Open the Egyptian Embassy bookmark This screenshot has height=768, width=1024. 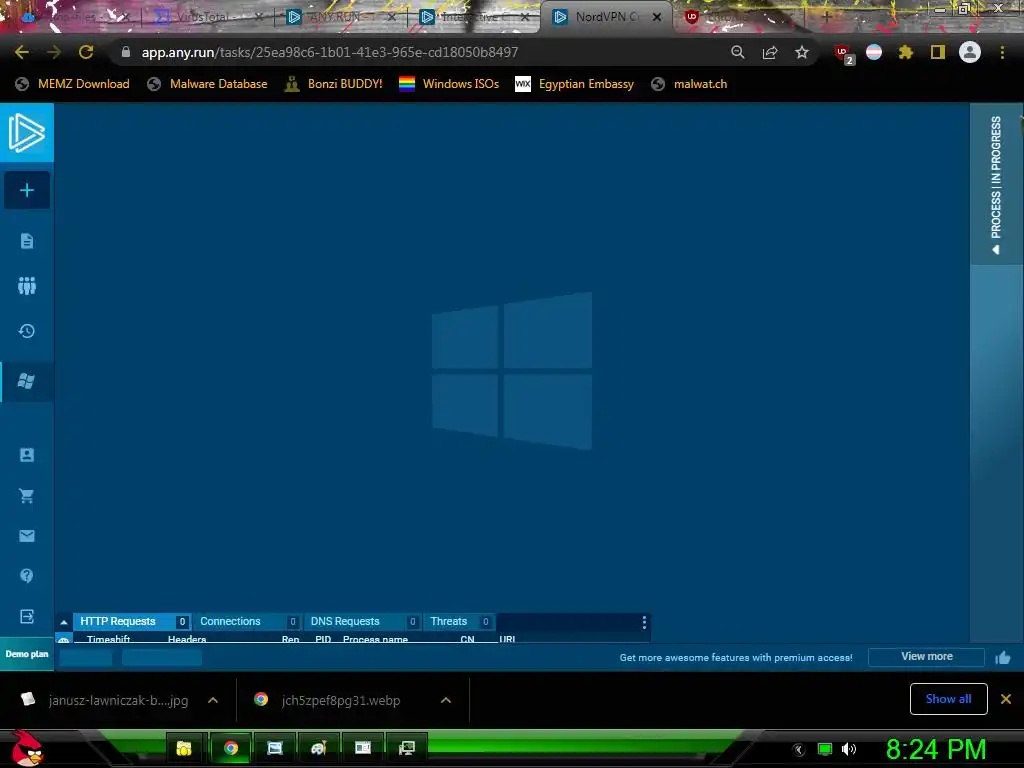(x=575, y=84)
